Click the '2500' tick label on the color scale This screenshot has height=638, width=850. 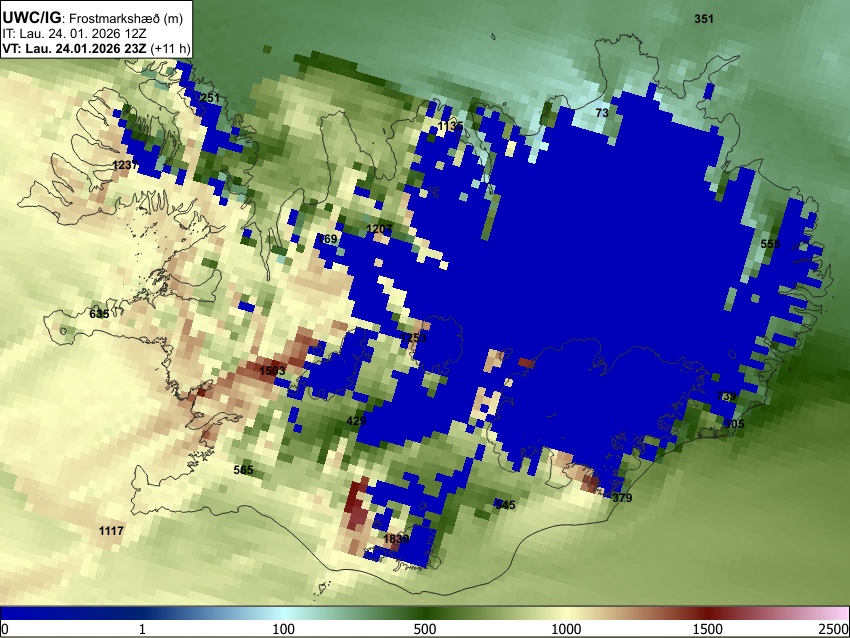pos(834,629)
